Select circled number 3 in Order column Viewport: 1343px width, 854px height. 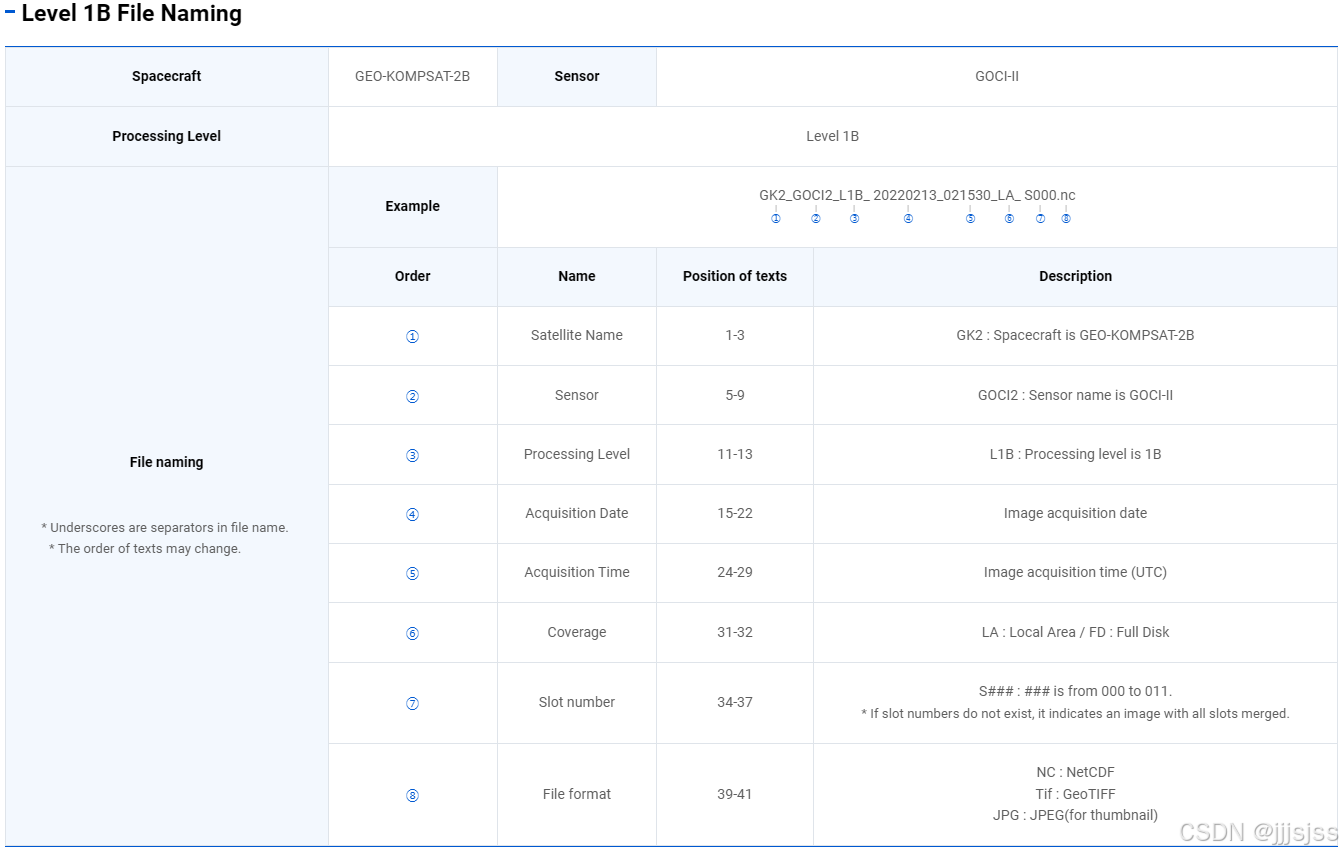(412, 455)
